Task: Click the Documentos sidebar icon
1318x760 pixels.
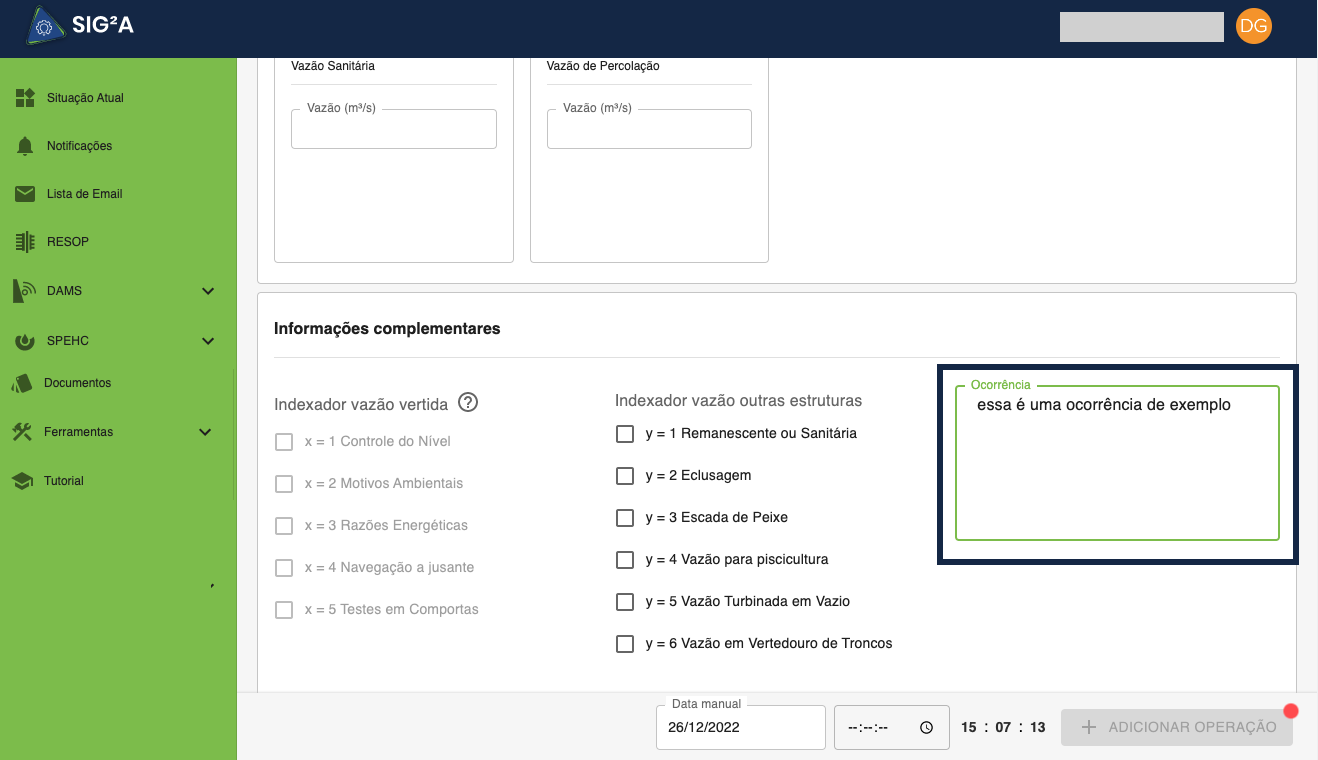Action: tap(23, 383)
